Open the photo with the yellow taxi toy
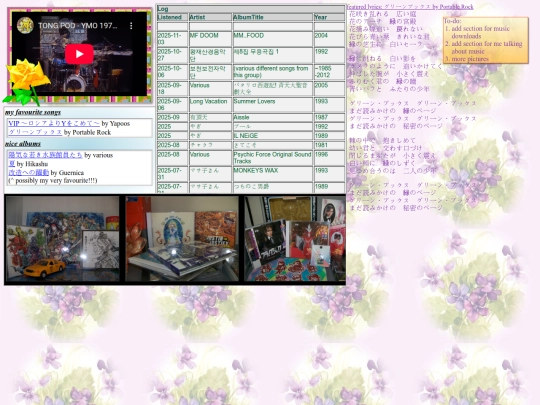 tap(63, 239)
